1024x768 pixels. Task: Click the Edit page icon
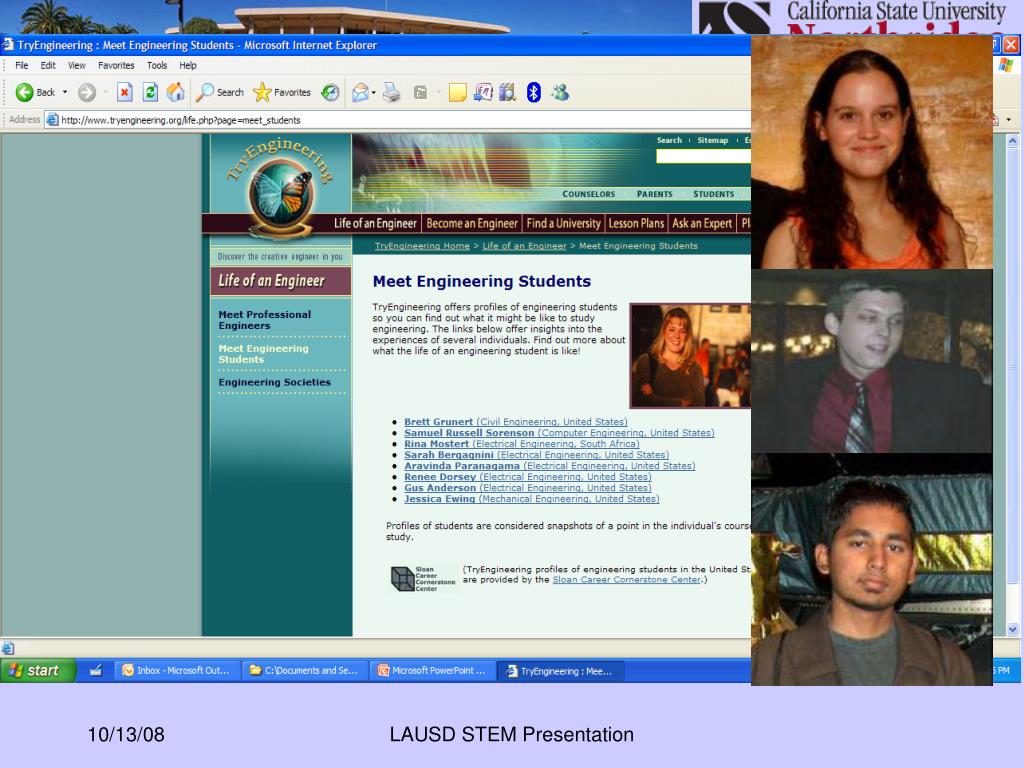pos(421,93)
